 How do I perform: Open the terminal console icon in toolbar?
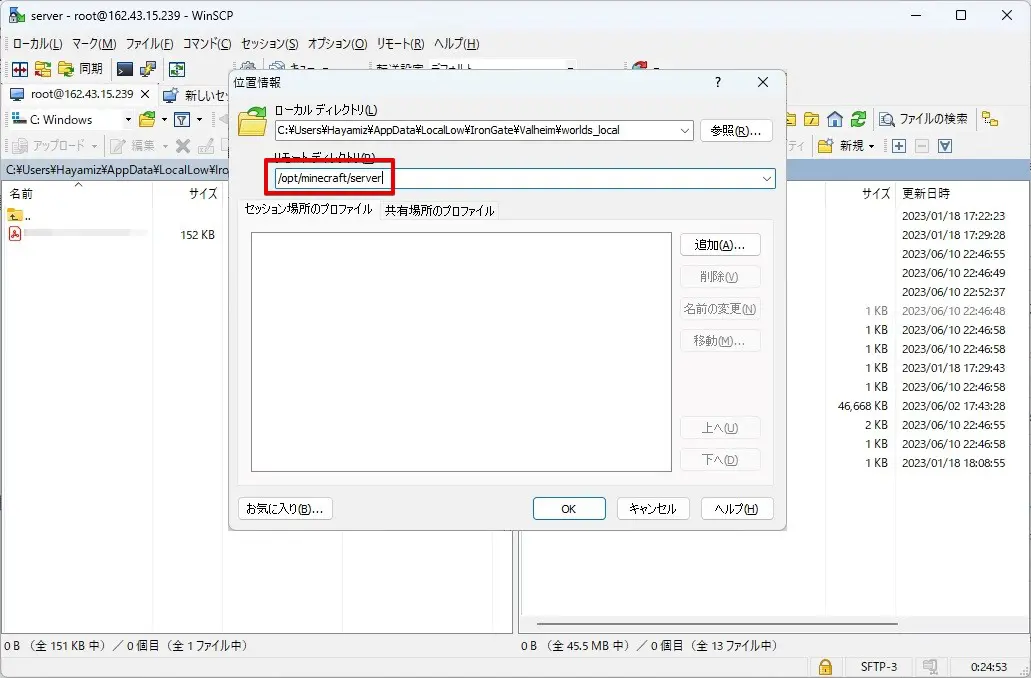pos(124,69)
